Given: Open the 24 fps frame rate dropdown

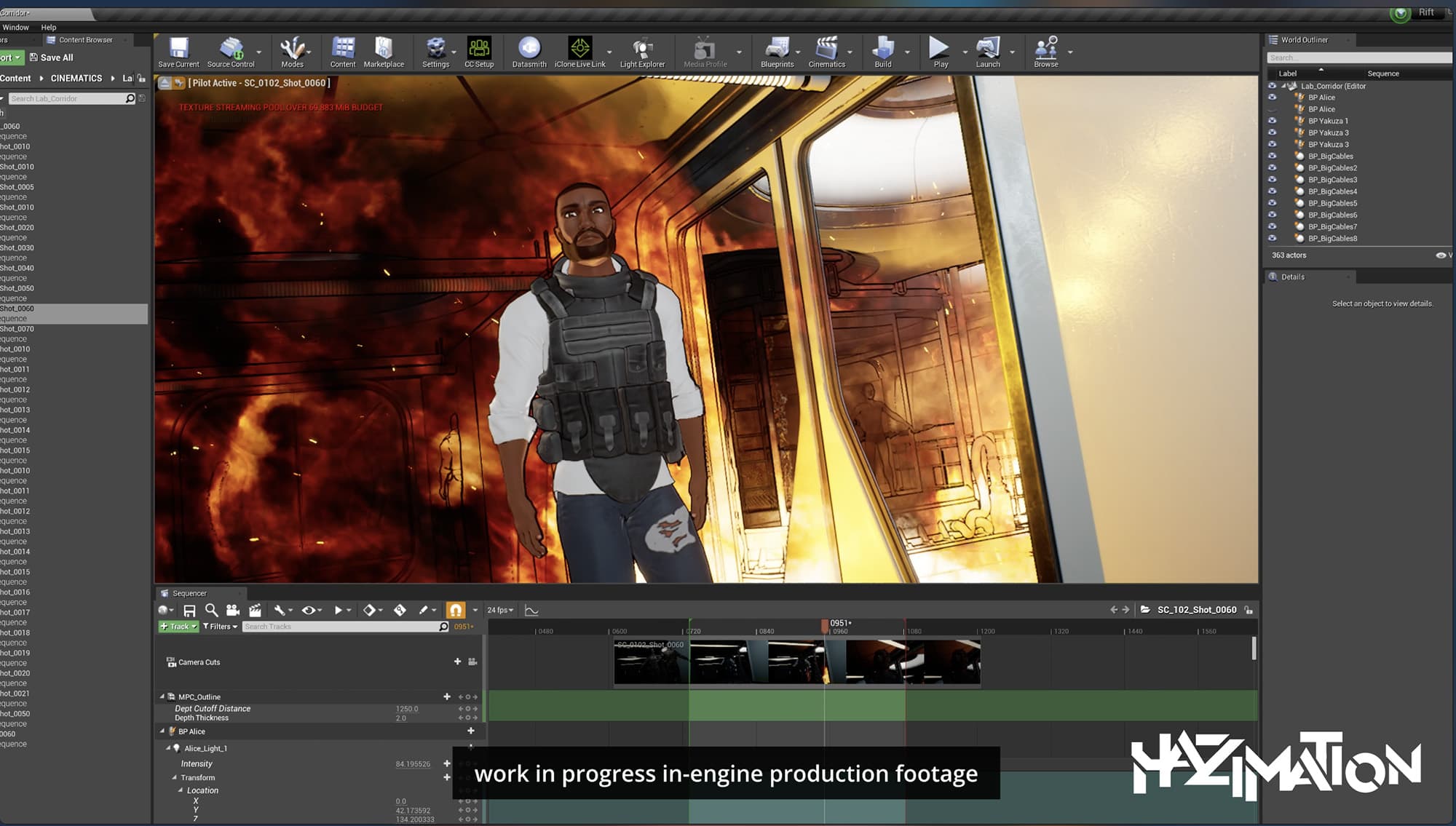Looking at the screenshot, I should (x=500, y=610).
